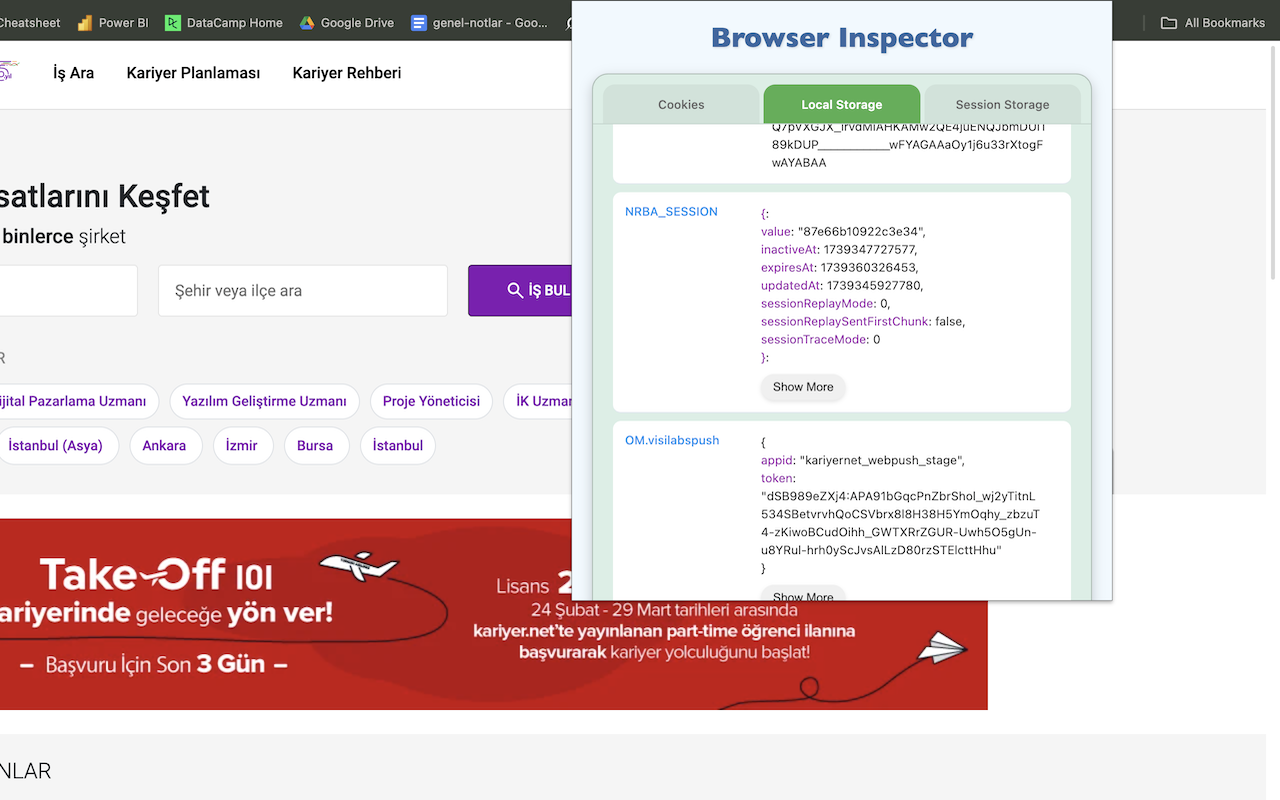Click Show More under OM.visilabspush entry
This screenshot has height=800, width=1280.
[803, 594]
